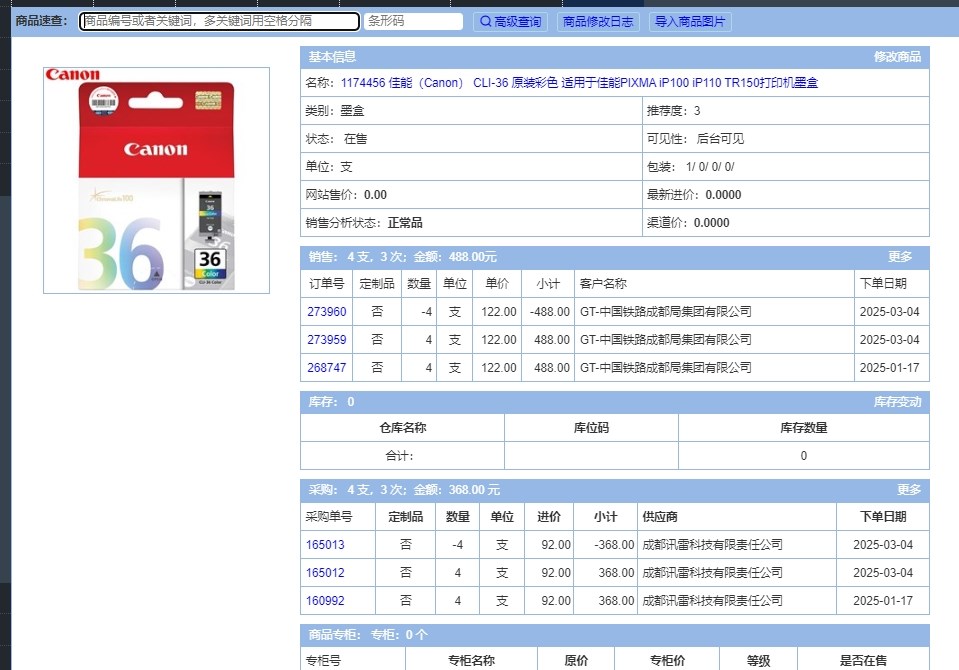Click the 原价 column header

pos(576,661)
